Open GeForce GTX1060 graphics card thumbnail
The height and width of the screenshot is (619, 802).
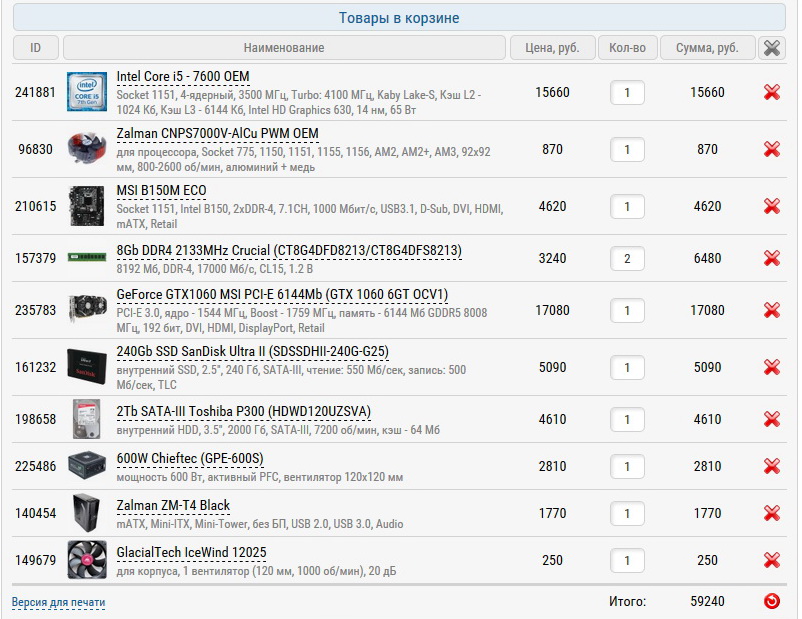point(87,308)
